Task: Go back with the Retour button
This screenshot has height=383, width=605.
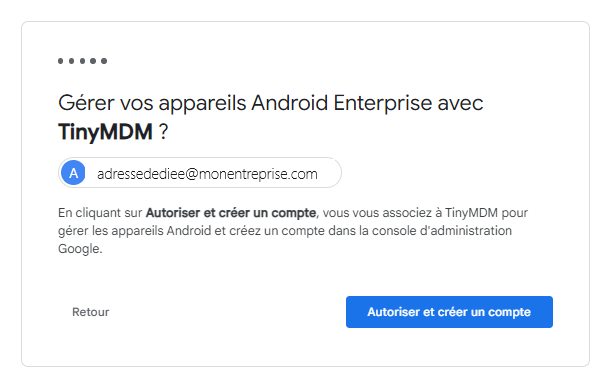Action: coord(91,312)
